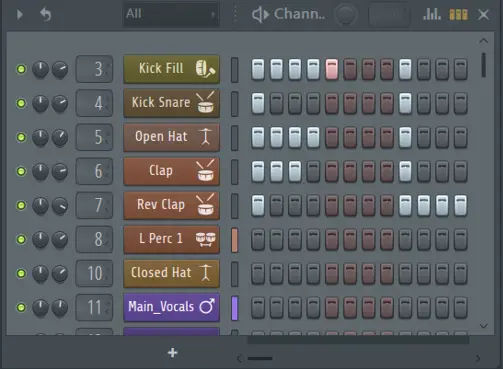Click mixer track number 7 box
This screenshot has height=369, width=503.
pos(94,205)
